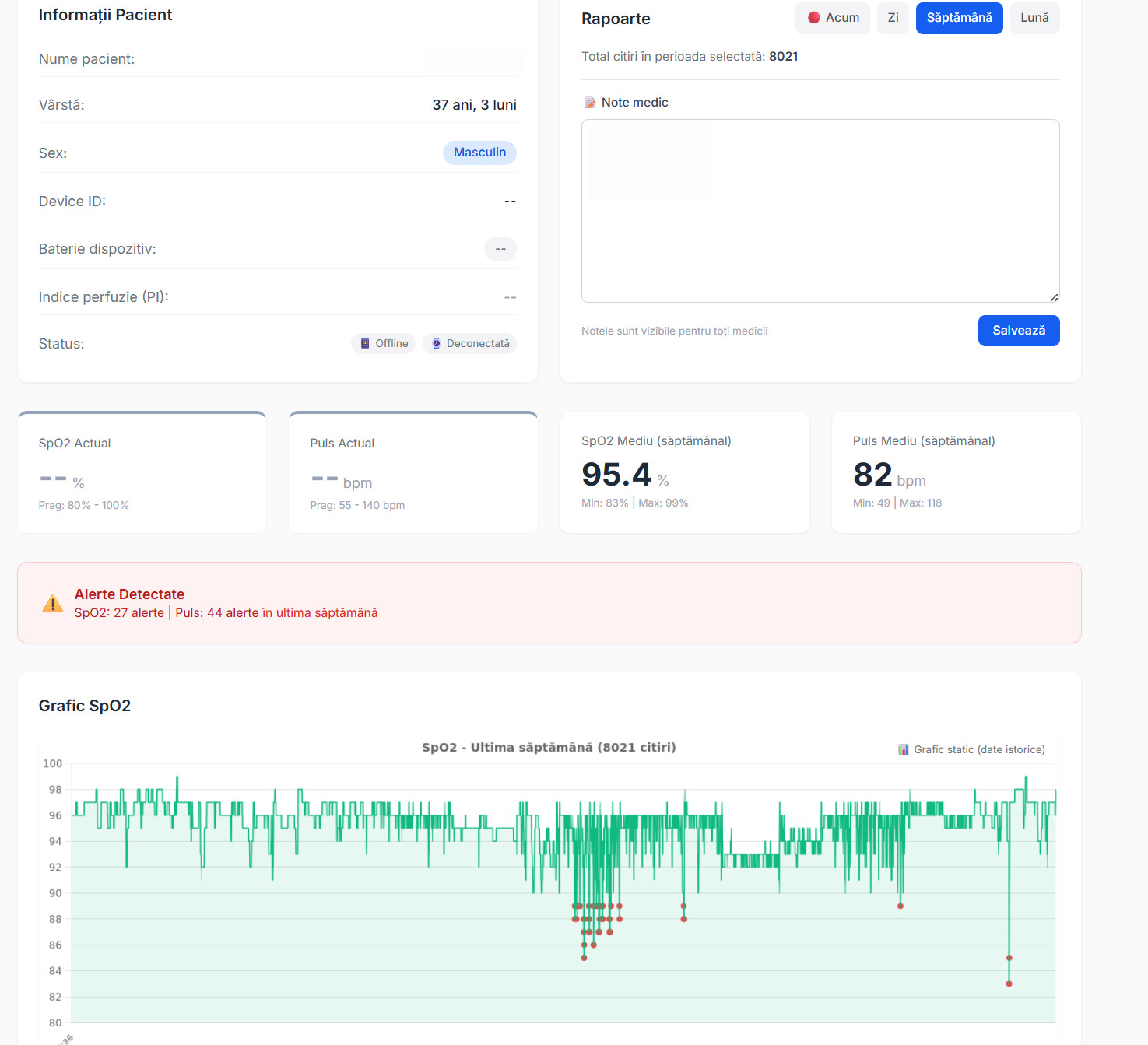Click the Puls Mediu weekly card
Image resolution: width=1148 pixels, height=1045 pixels.
click(956, 472)
